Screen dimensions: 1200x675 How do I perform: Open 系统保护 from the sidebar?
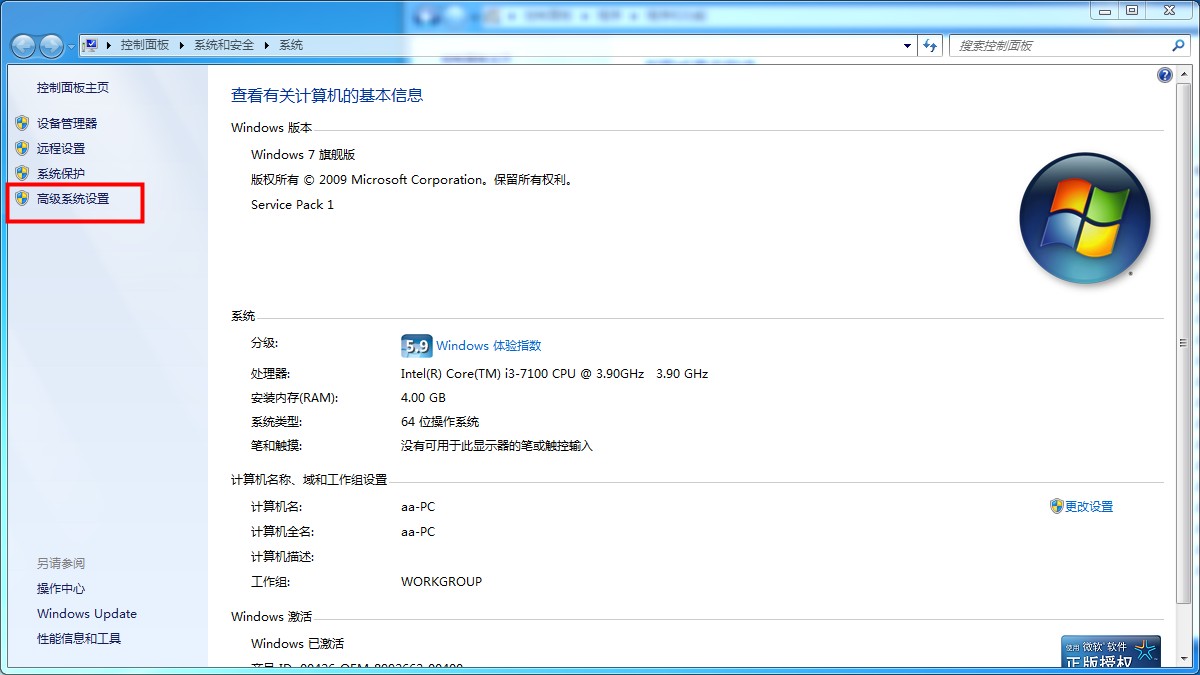click(61, 173)
